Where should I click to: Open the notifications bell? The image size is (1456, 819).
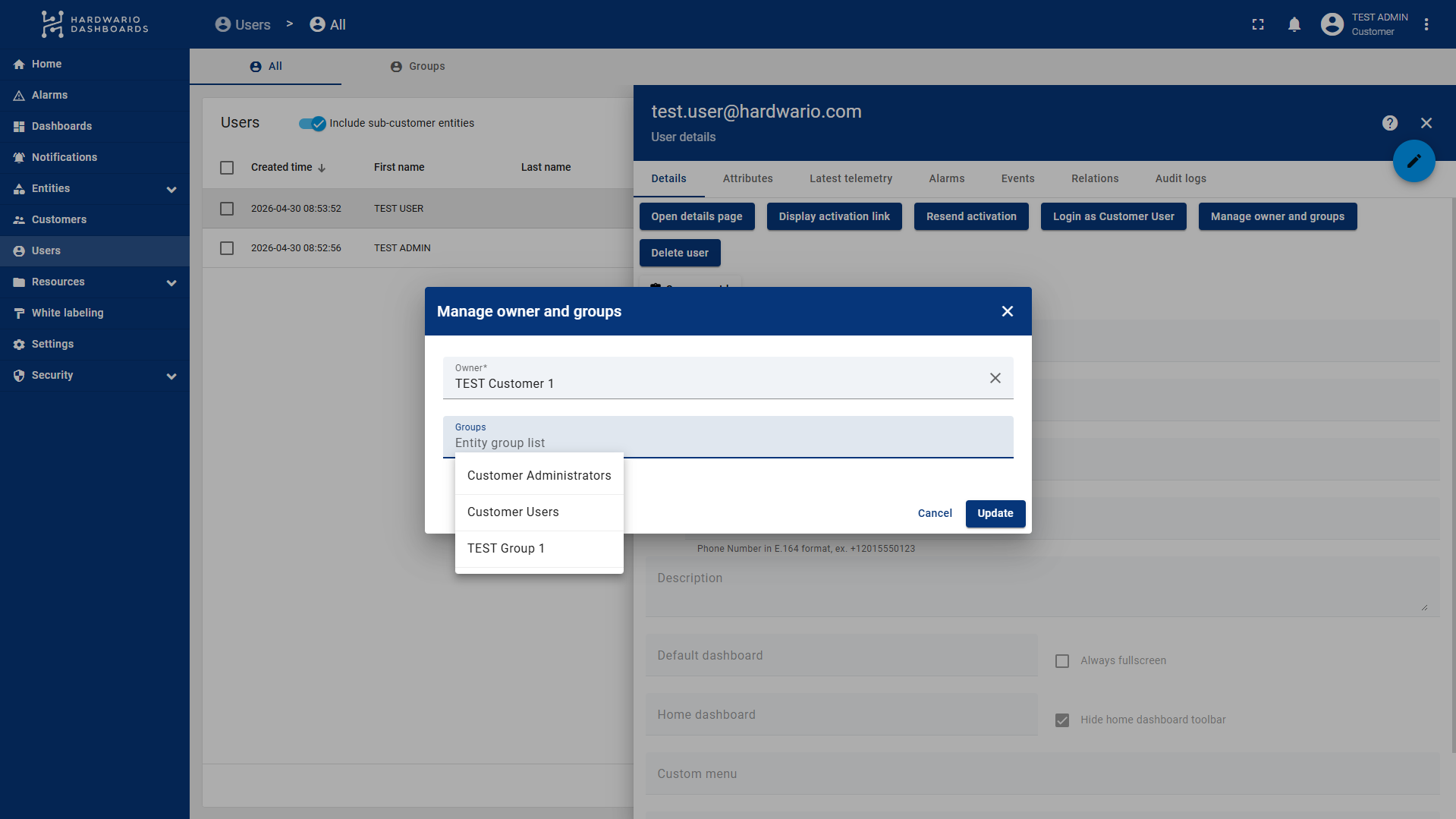1294,24
